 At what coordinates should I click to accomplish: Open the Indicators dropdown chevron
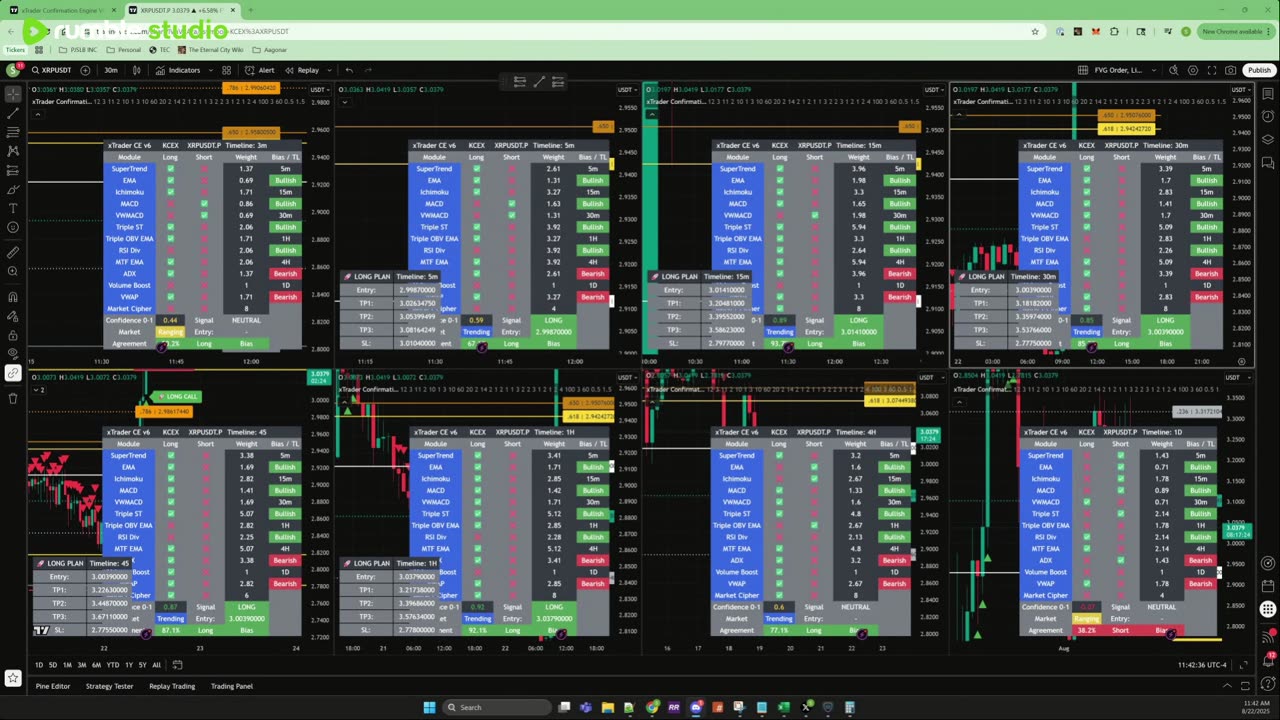click(209, 70)
